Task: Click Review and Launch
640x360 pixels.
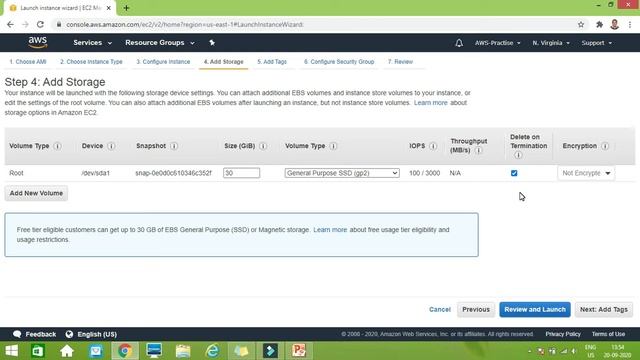Action: (x=535, y=309)
